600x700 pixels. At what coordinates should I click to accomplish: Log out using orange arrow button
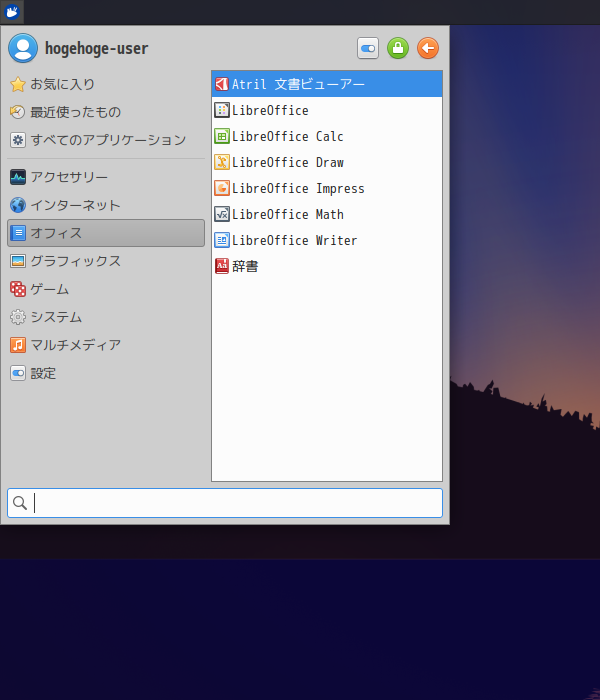[x=428, y=48]
